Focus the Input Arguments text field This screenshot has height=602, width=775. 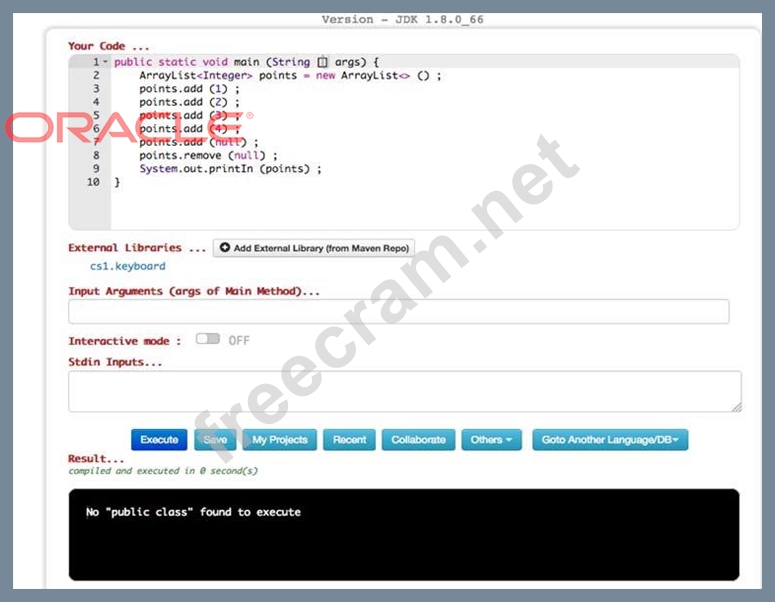click(x=398, y=312)
